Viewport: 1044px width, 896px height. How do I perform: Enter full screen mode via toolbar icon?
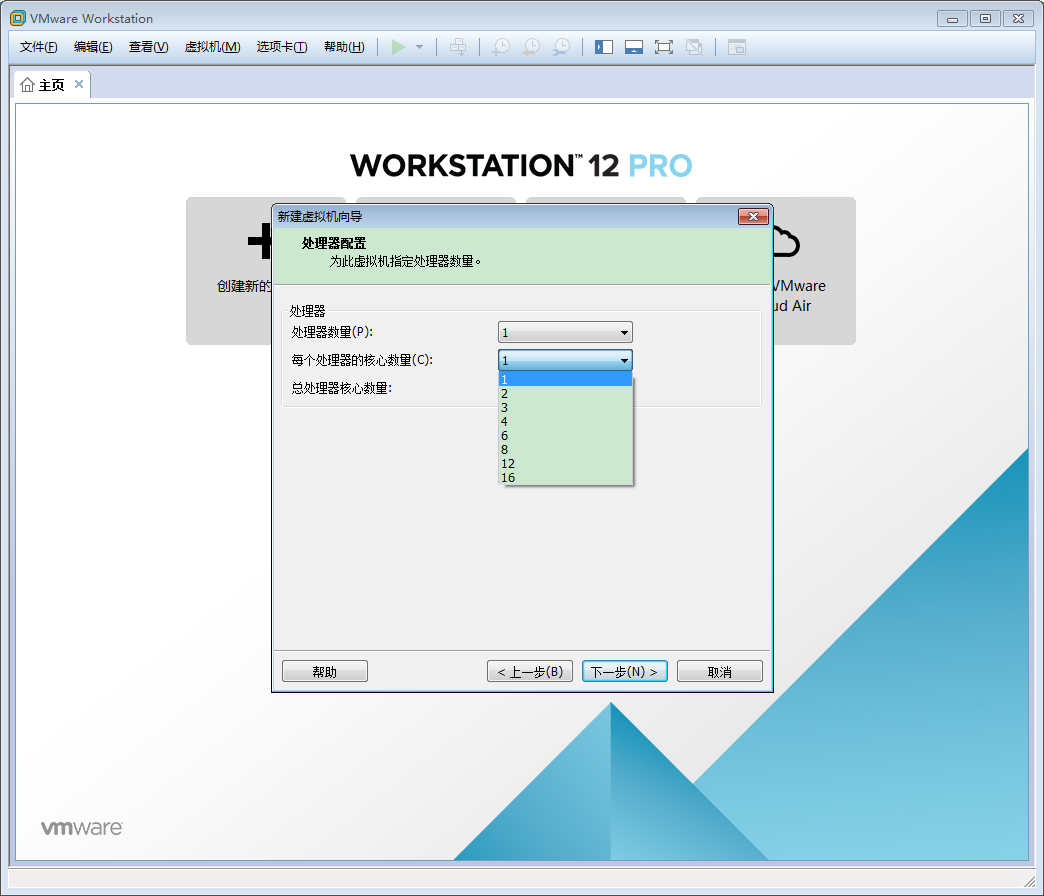coord(664,47)
